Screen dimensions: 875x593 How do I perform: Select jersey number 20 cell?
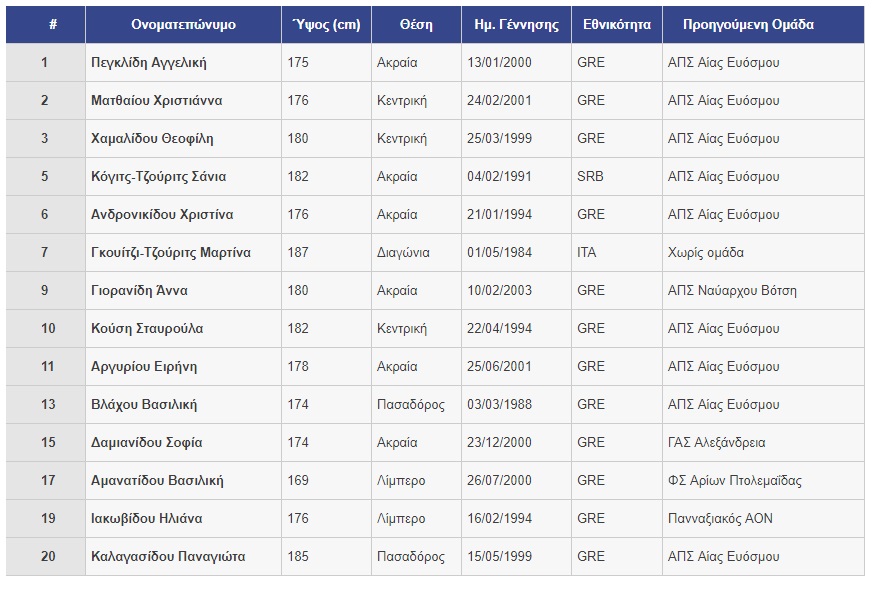pyautogui.click(x=45, y=557)
